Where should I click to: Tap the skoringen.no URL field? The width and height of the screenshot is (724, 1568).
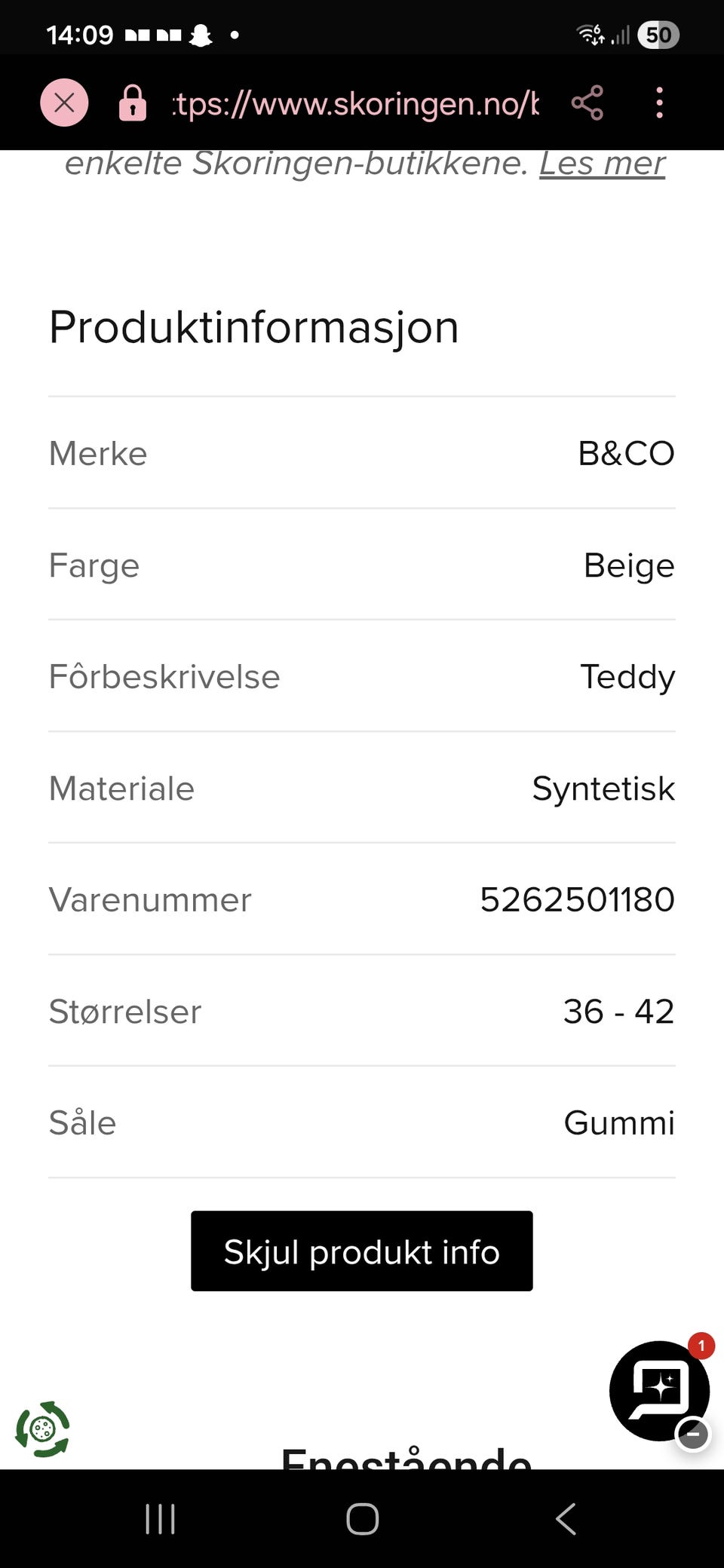[x=356, y=103]
